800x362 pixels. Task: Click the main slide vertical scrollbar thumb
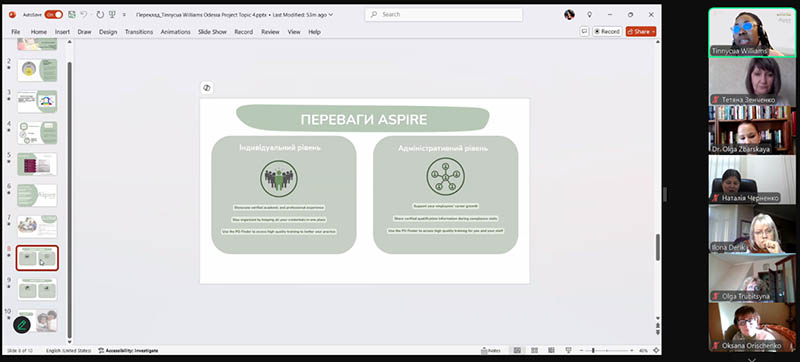pos(658,247)
